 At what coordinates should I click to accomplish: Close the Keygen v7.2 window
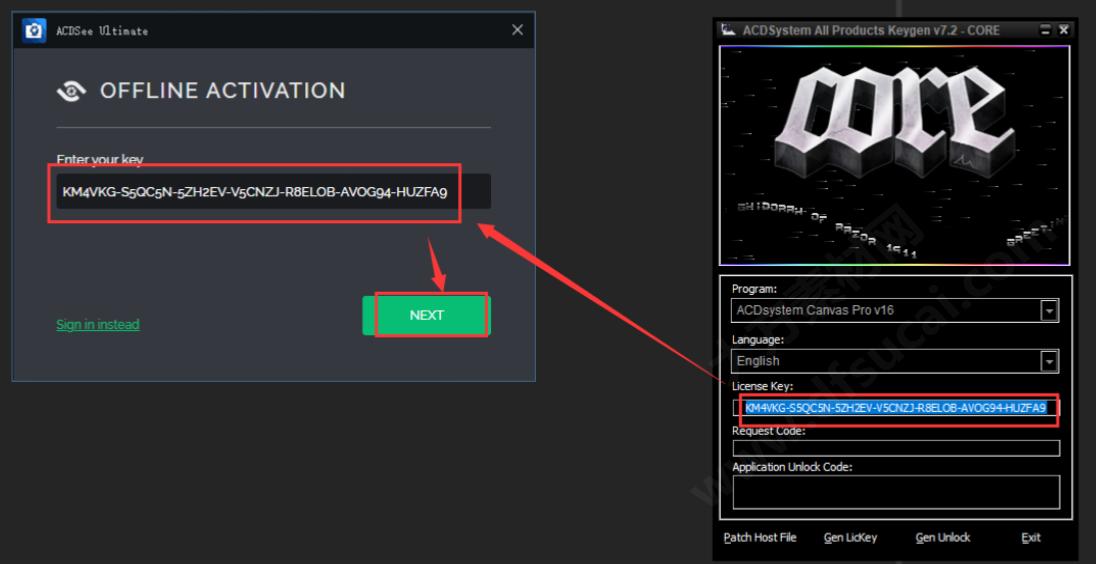pyautogui.click(x=1063, y=30)
